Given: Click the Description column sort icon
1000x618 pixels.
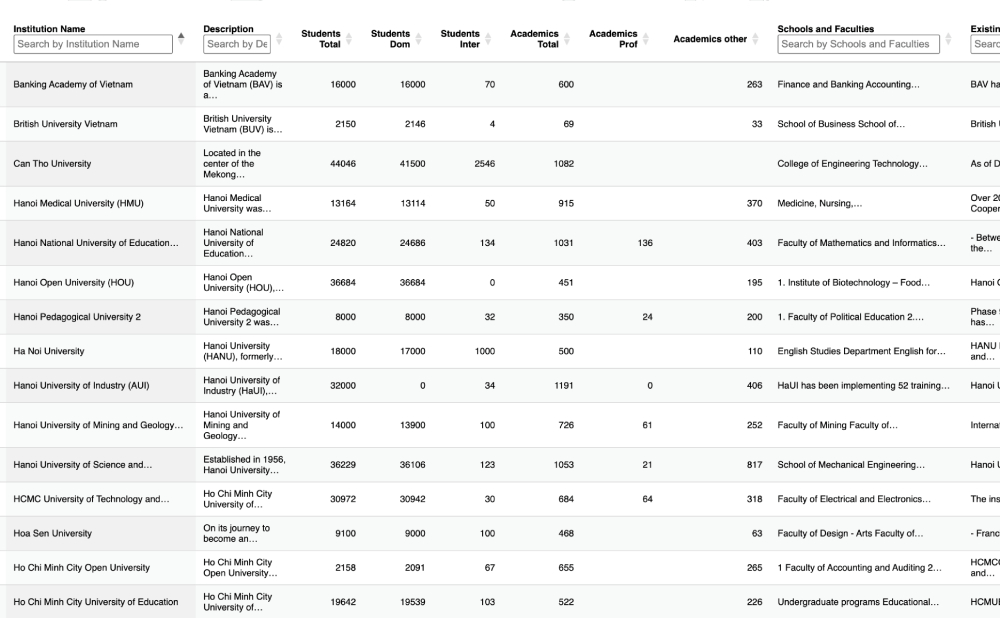Looking at the screenshot, I should pos(278,39).
